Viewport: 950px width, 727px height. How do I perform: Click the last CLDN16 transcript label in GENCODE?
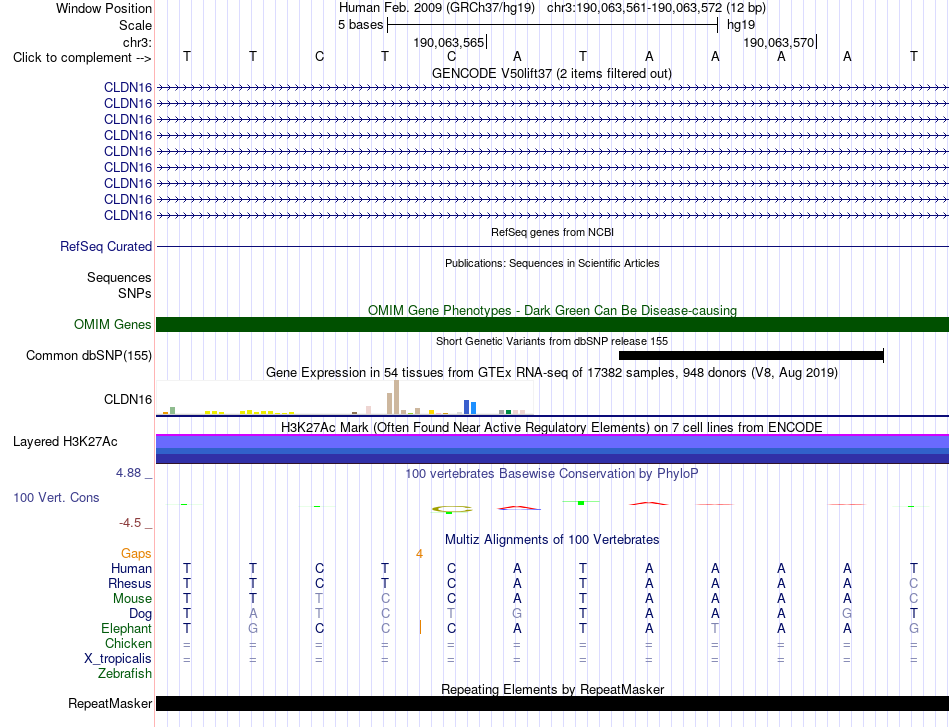point(128,215)
